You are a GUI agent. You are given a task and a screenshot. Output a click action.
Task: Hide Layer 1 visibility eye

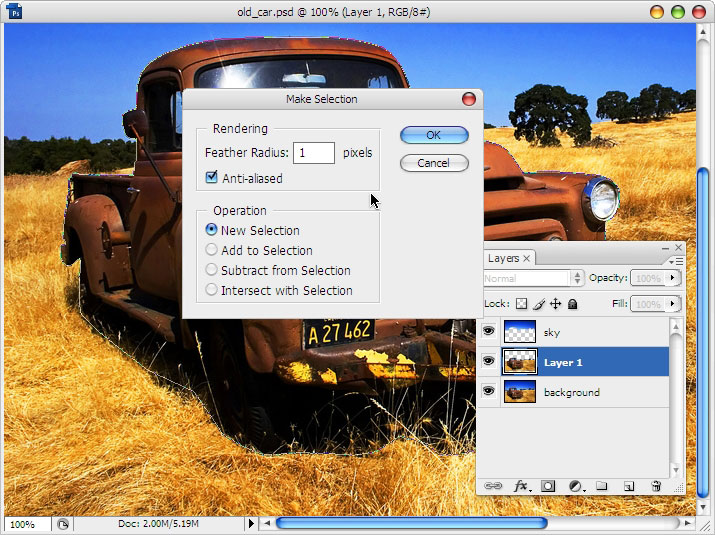point(488,362)
